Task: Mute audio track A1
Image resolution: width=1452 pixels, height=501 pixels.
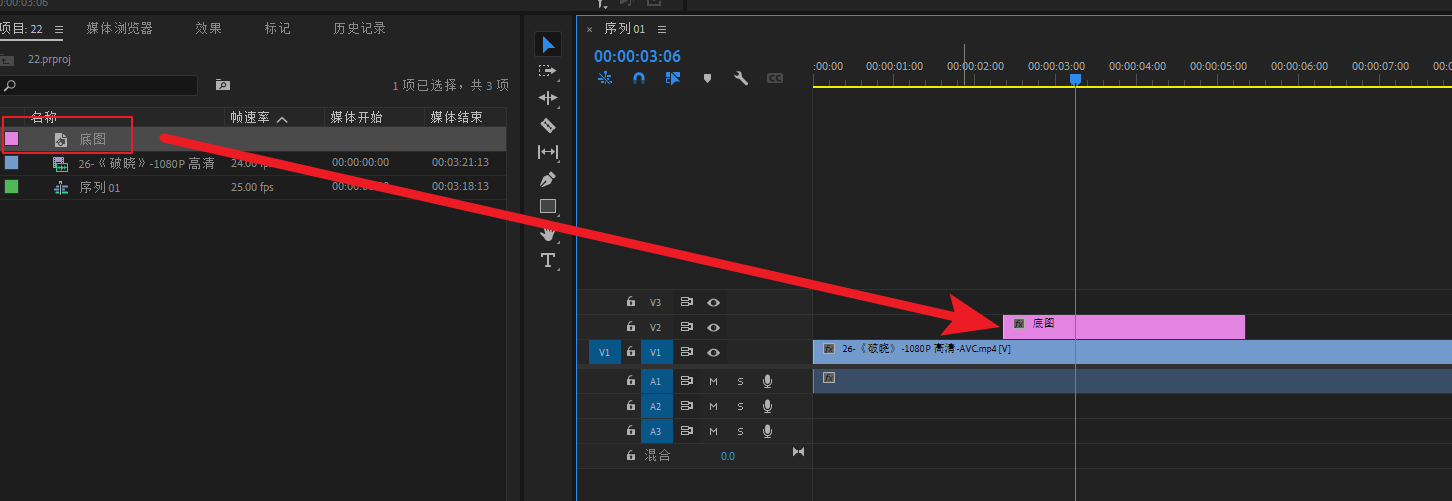Action: (714, 381)
